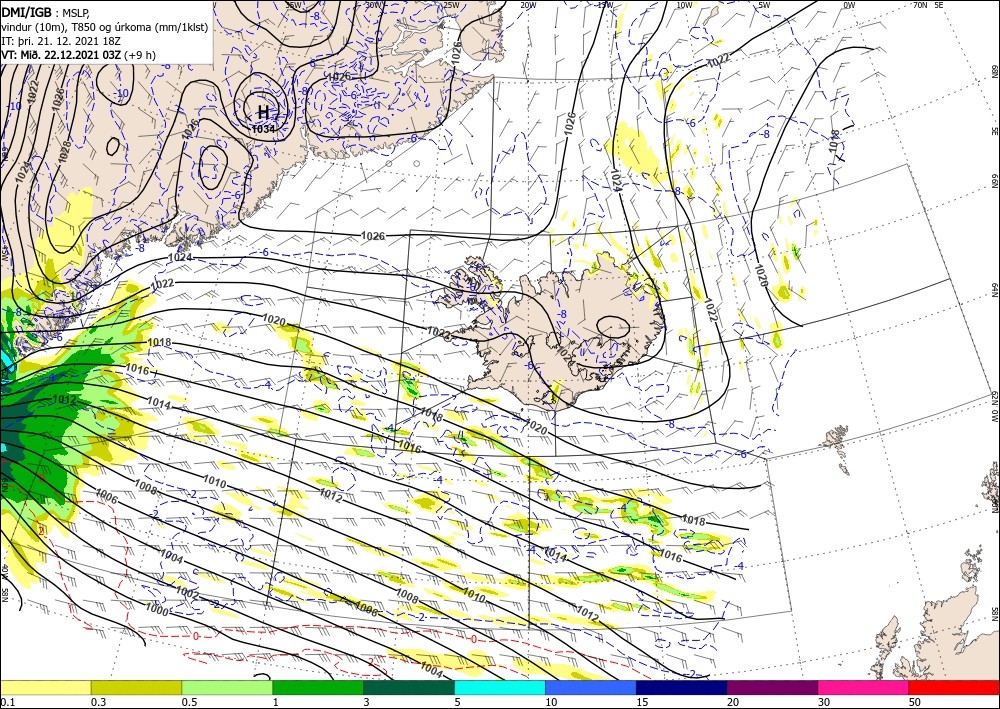Screen dimensions: 1000x709
Task: Select the green 1–3 mm legend swatch
Action: 318,687
